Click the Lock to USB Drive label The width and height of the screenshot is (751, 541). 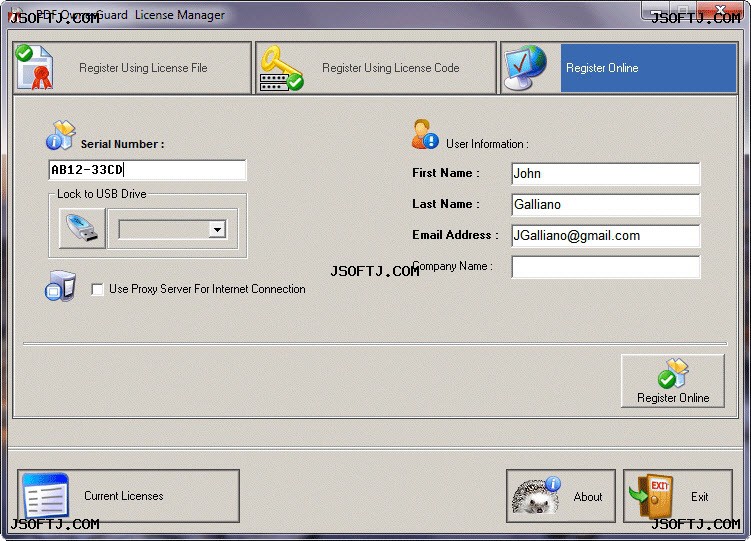coord(102,194)
